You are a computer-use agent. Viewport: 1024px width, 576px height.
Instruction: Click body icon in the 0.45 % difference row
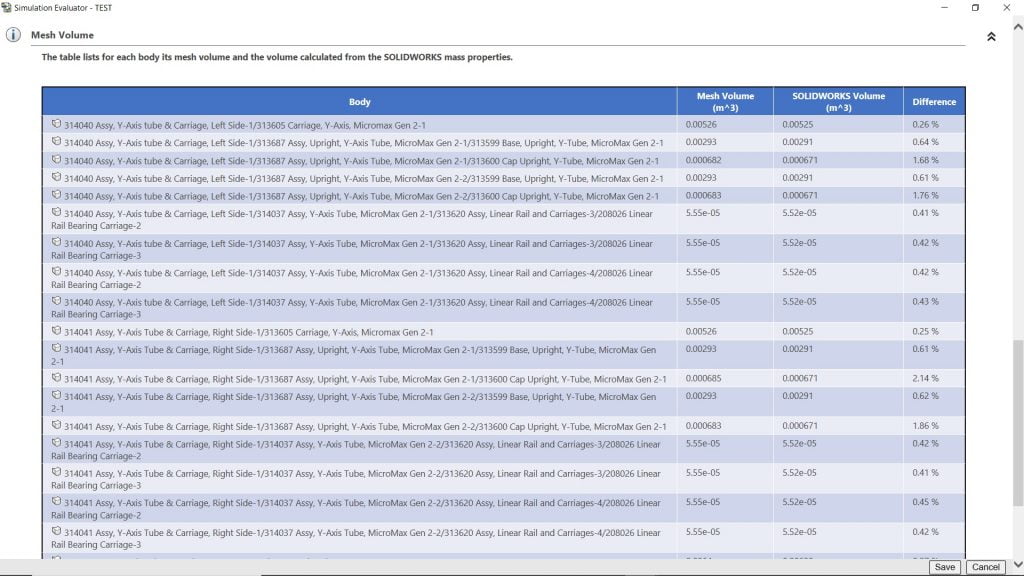point(56,502)
